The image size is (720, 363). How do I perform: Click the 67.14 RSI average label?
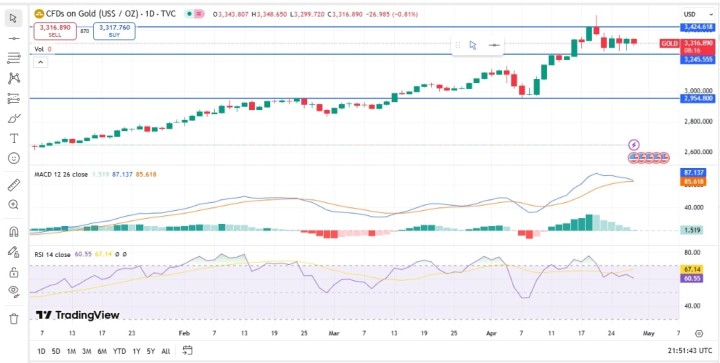click(692, 269)
